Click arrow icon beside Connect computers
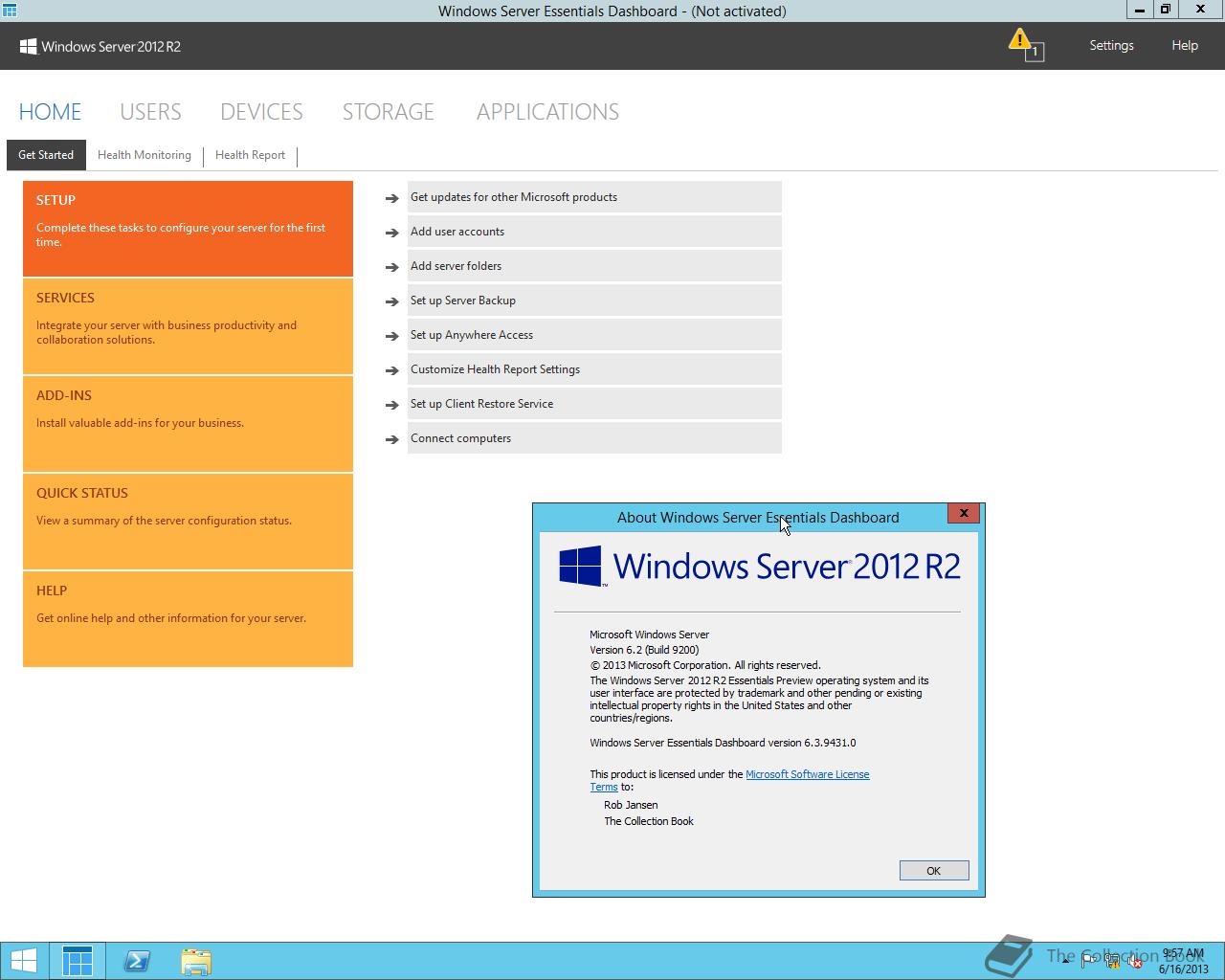This screenshot has width=1225, height=980. click(391, 439)
